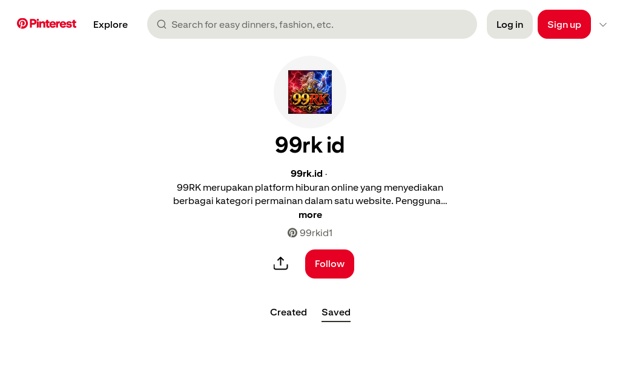Click the 99rkid1 username handle

pyautogui.click(x=316, y=233)
